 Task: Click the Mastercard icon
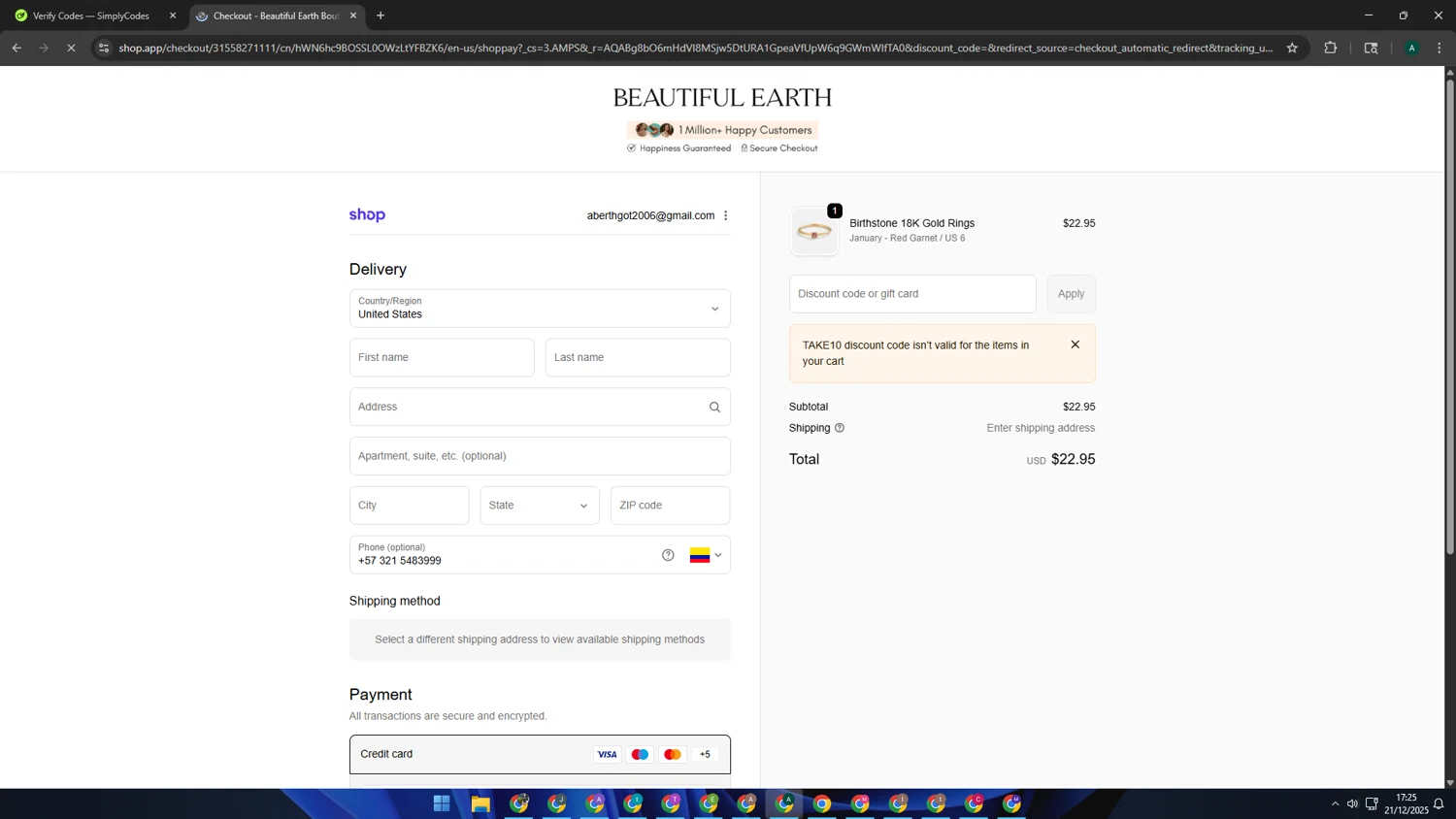673,754
